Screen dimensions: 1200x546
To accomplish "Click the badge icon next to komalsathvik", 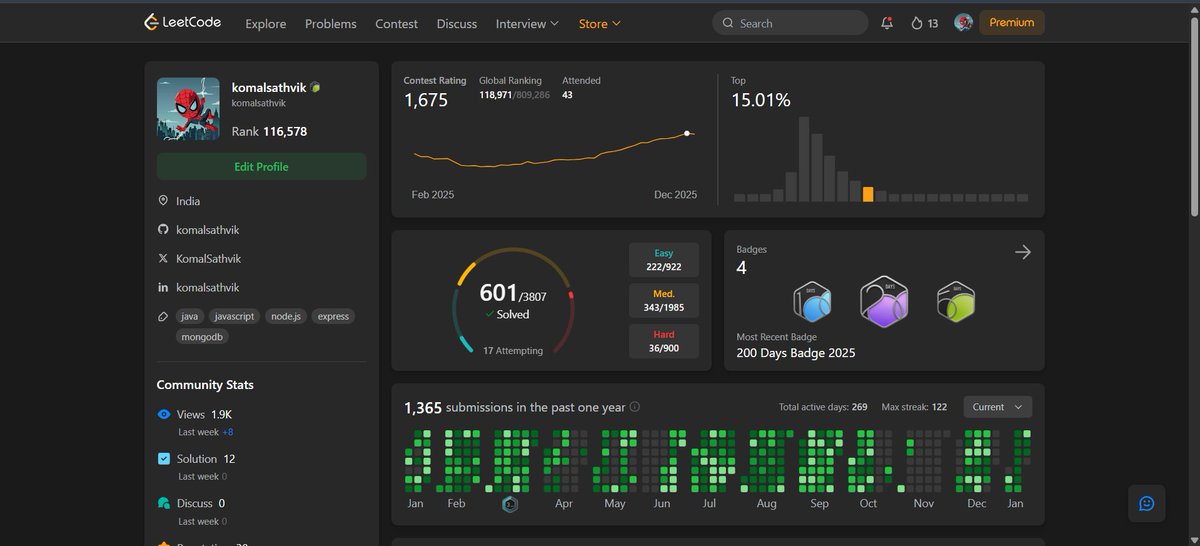I will click(x=315, y=88).
